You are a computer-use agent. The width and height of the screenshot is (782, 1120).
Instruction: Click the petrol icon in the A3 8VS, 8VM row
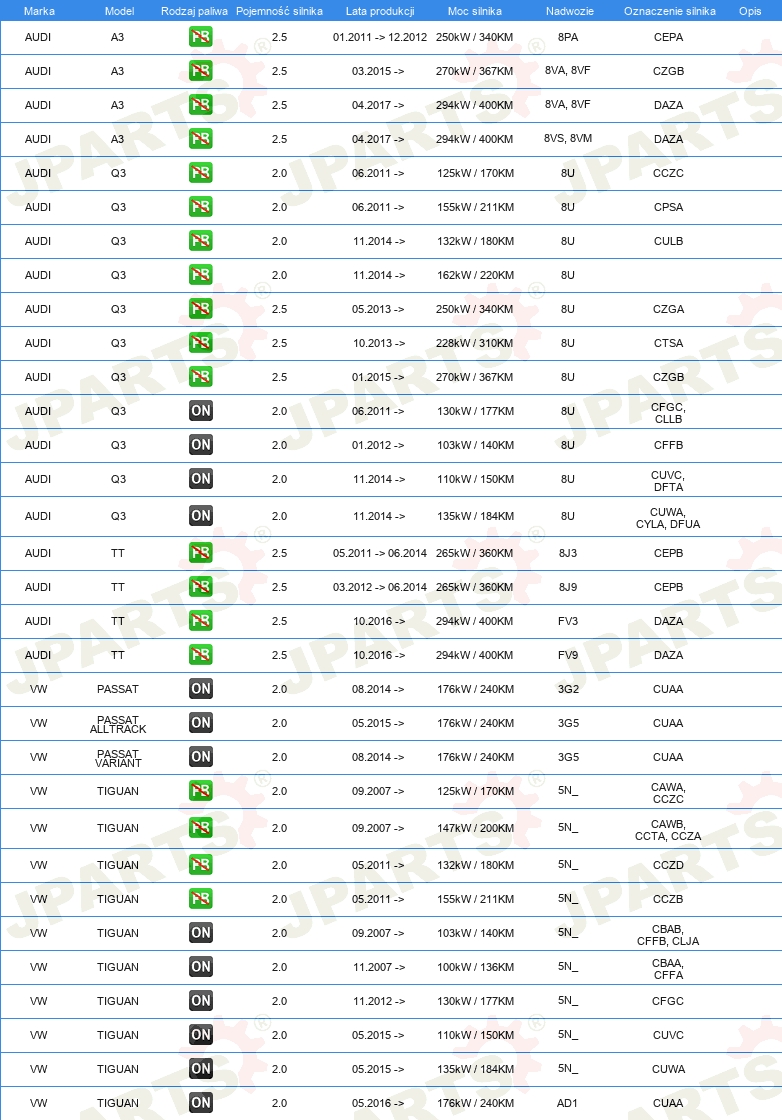coord(201,139)
